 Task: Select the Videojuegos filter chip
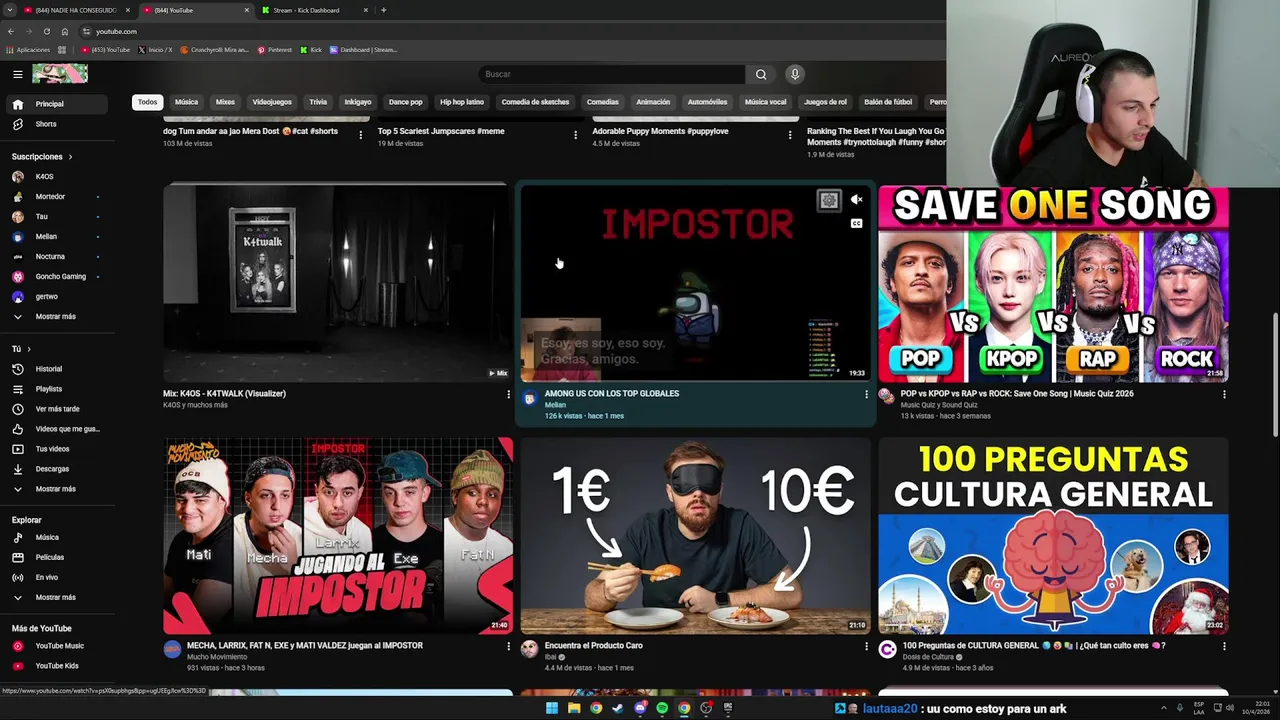click(272, 102)
